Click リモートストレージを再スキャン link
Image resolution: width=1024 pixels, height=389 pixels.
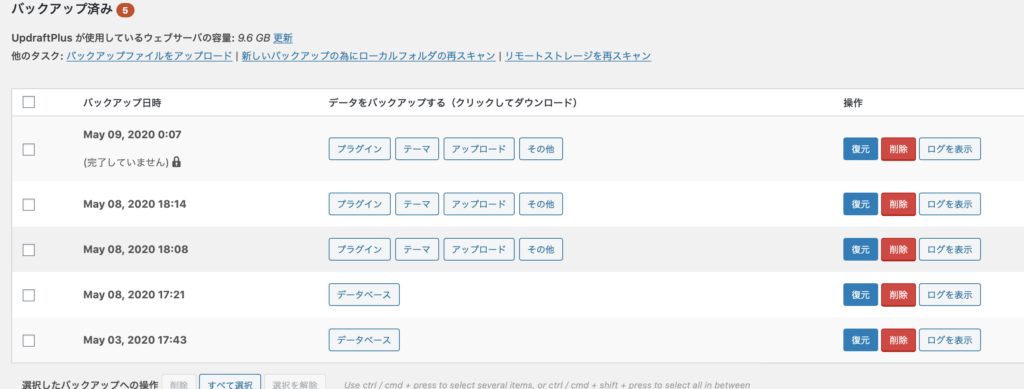point(578,56)
